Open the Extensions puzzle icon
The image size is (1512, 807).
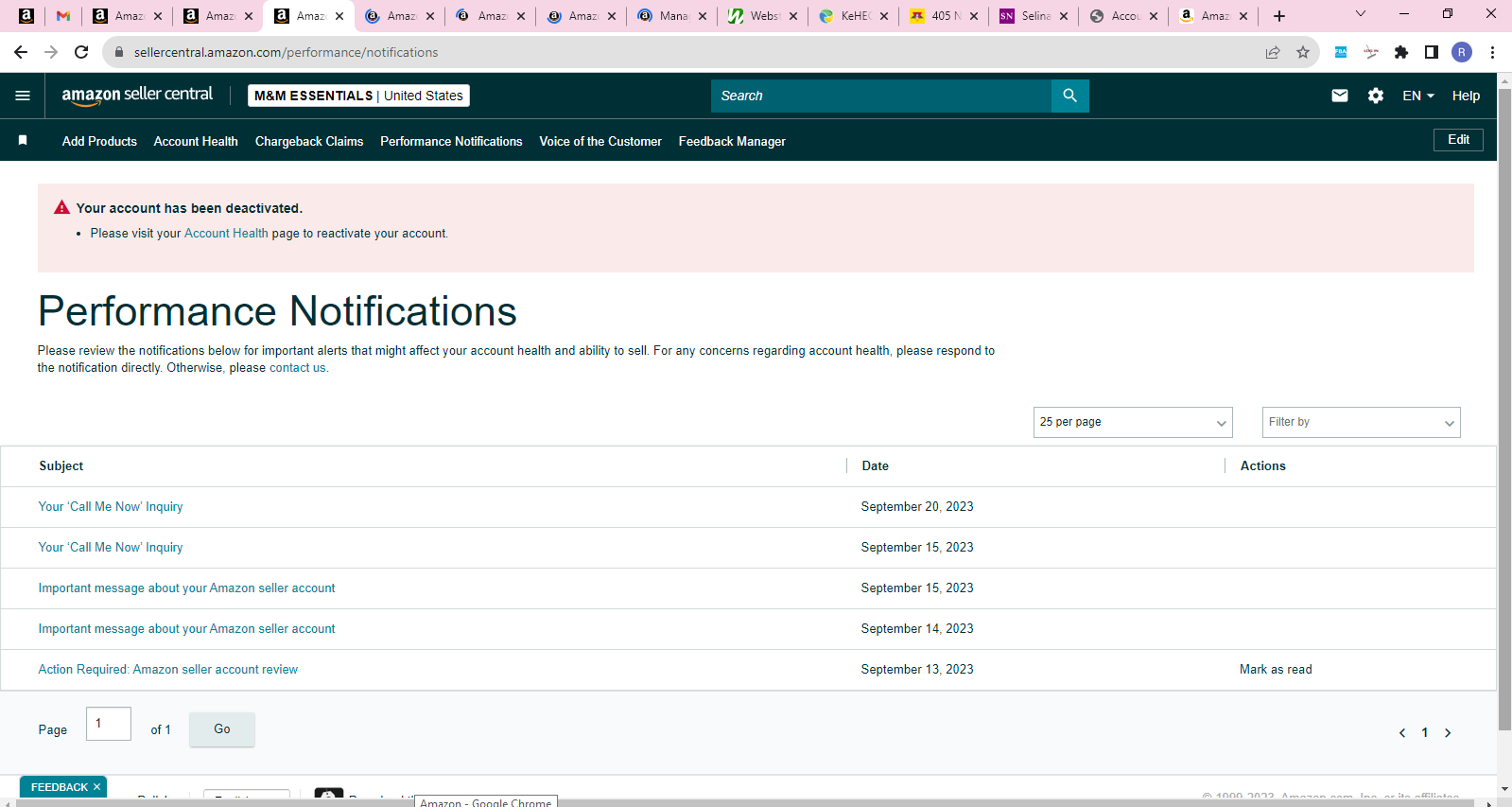(1401, 52)
